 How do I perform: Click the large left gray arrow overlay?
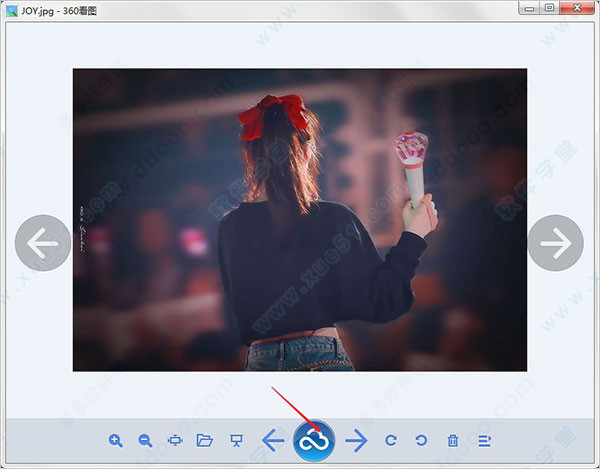tap(43, 243)
